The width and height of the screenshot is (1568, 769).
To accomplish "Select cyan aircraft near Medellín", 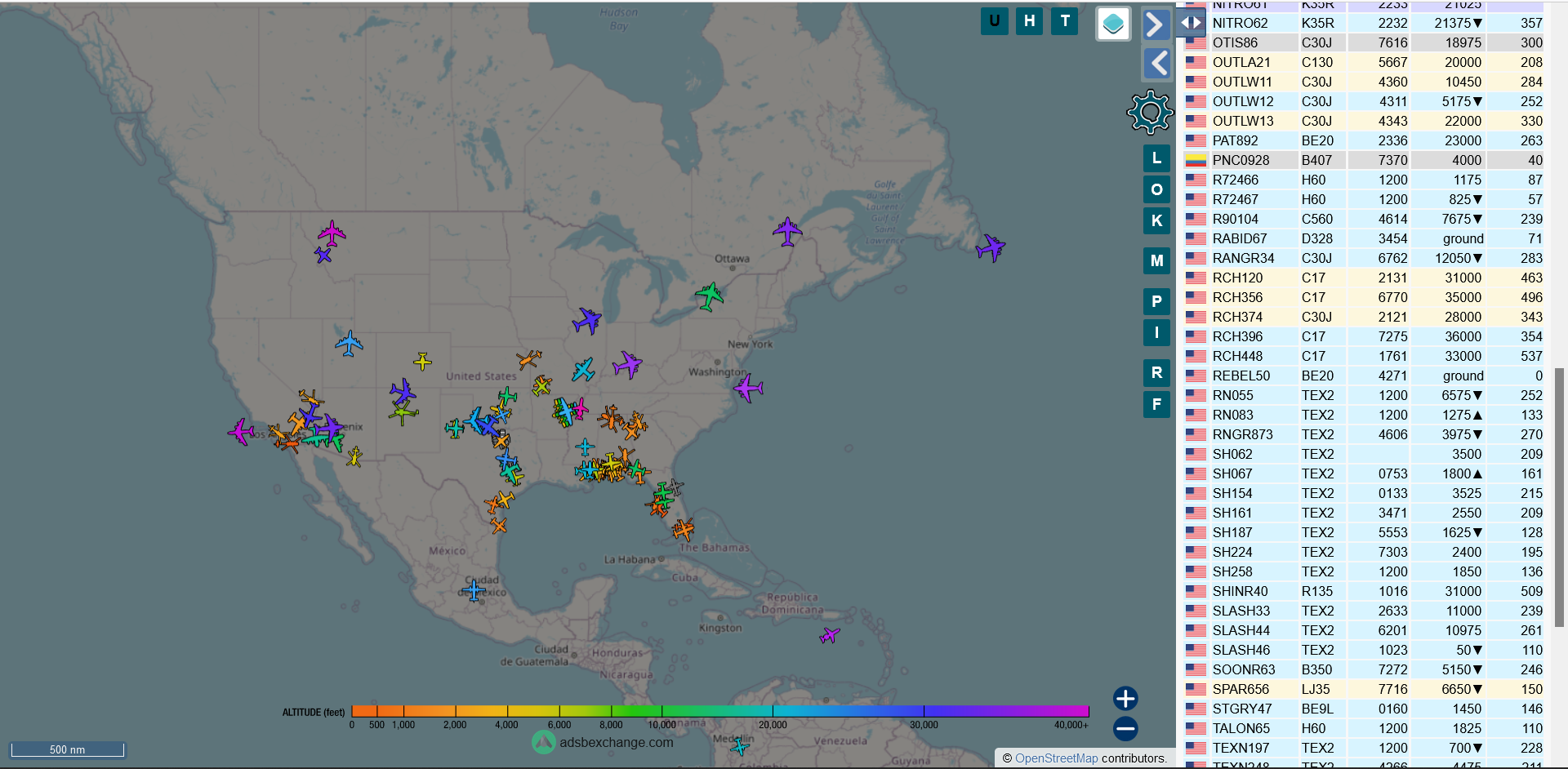I will pos(740,746).
